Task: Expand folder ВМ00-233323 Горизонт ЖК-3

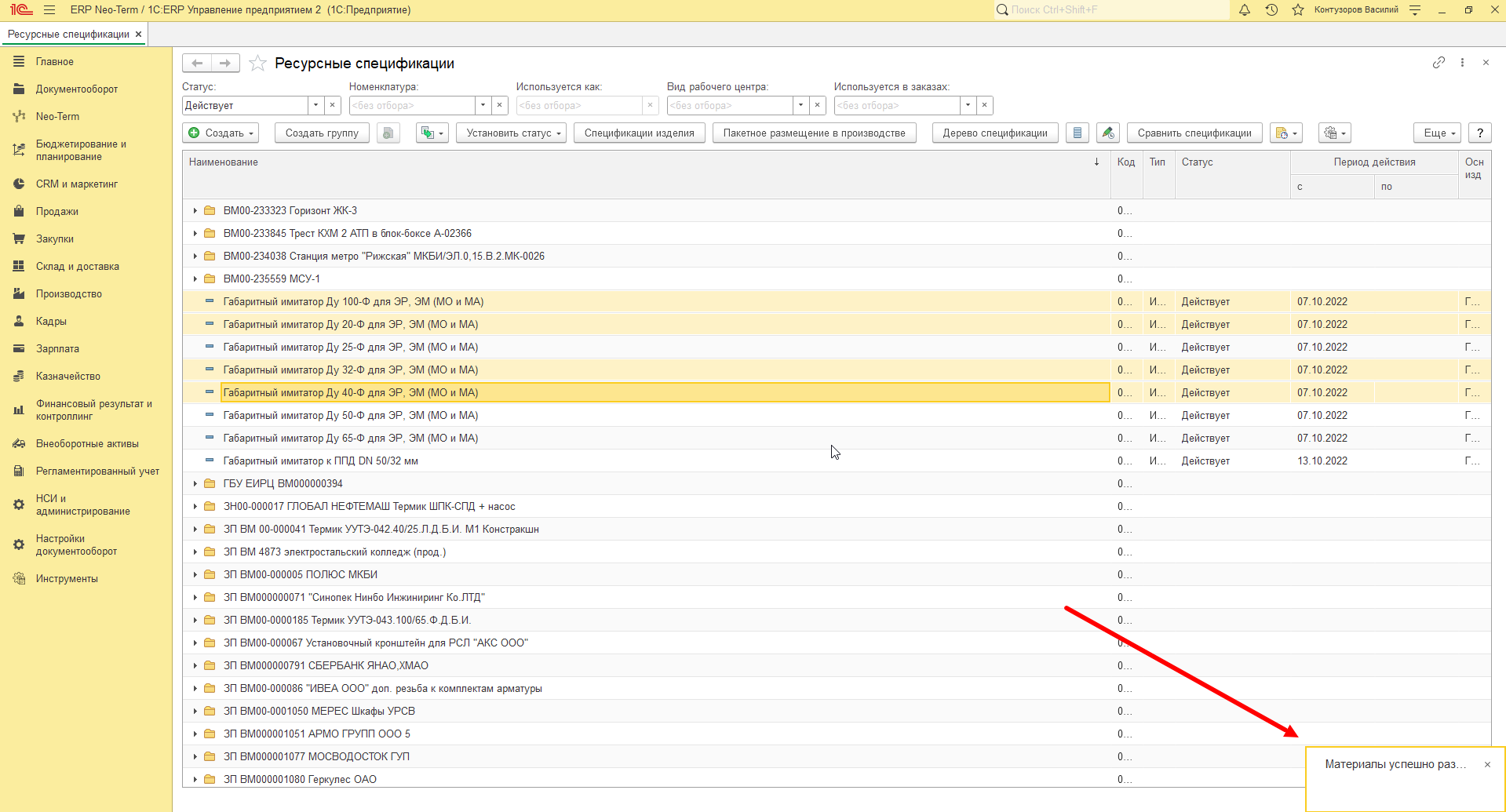Action: [x=195, y=211]
